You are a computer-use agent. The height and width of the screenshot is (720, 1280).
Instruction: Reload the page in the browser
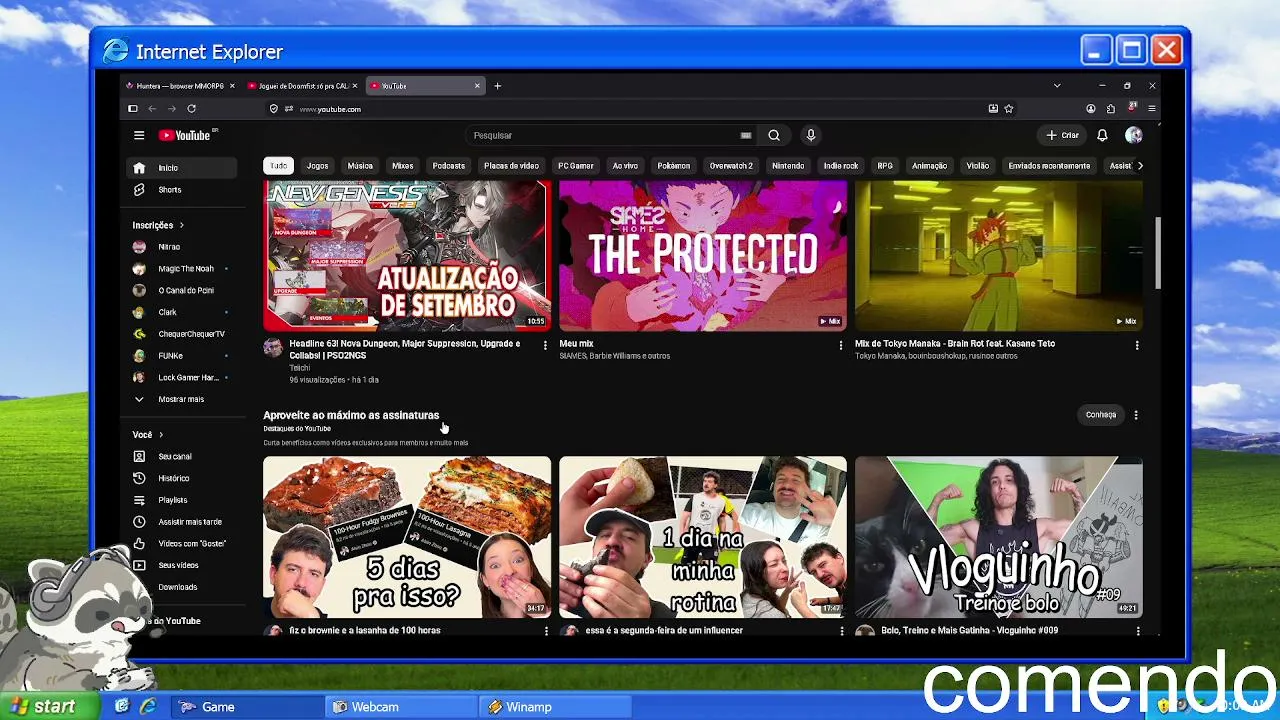point(191,109)
